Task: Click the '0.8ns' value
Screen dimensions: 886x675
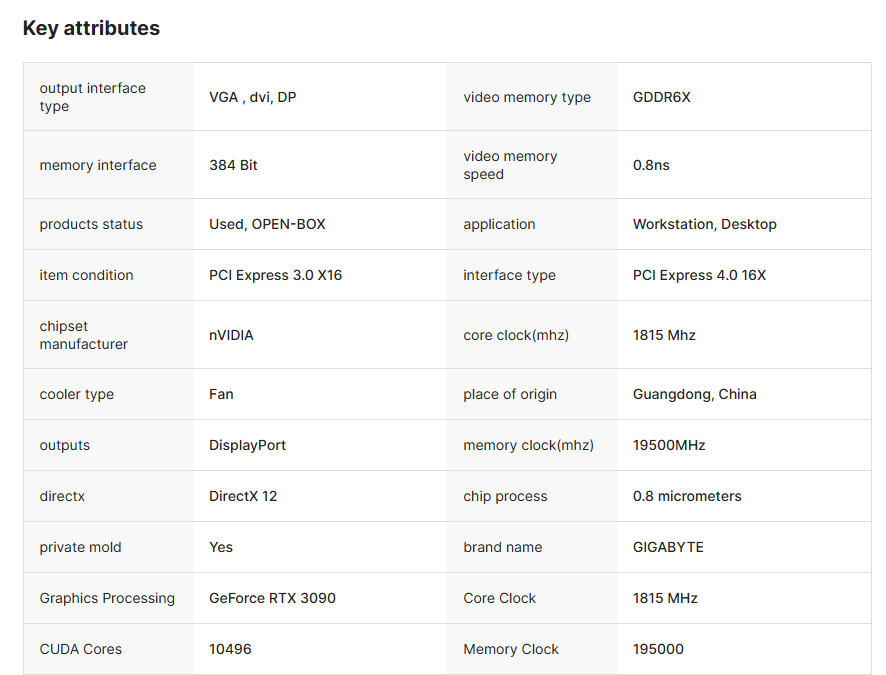Action: point(651,165)
